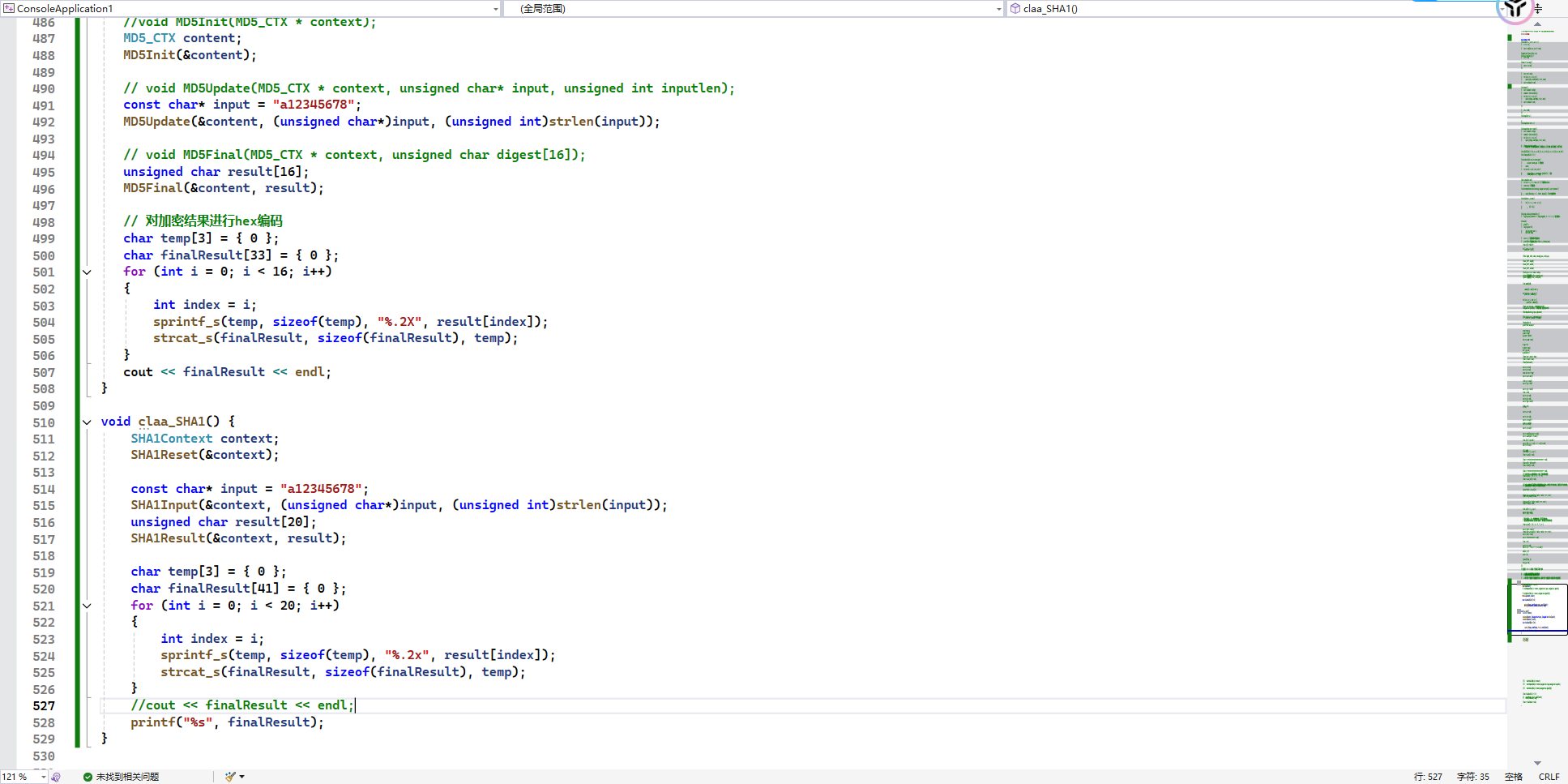Click the scrollbar down arrow
1568x784 pixels.
(x=1537, y=763)
